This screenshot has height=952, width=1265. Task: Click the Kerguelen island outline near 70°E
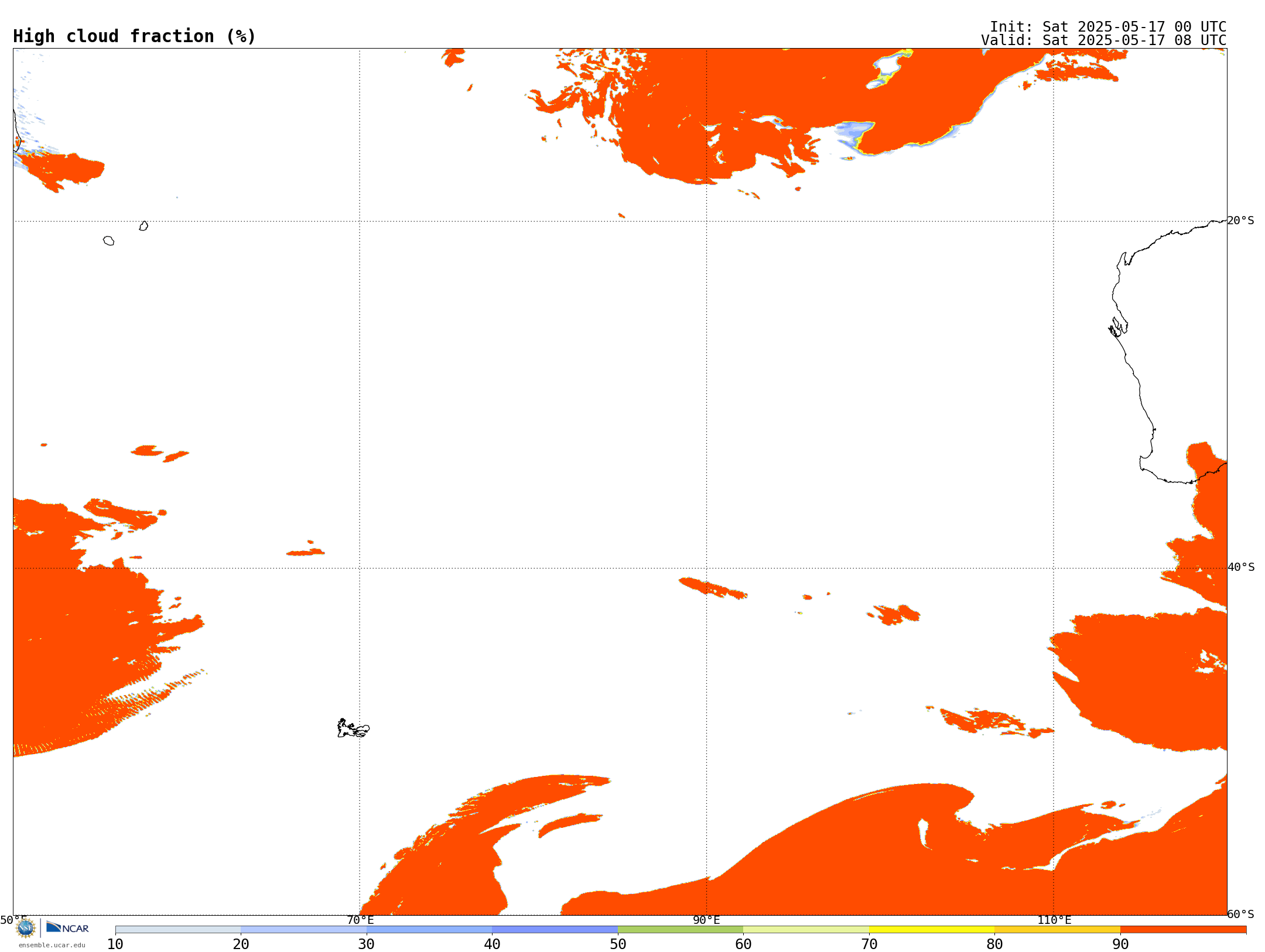point(353,728)
